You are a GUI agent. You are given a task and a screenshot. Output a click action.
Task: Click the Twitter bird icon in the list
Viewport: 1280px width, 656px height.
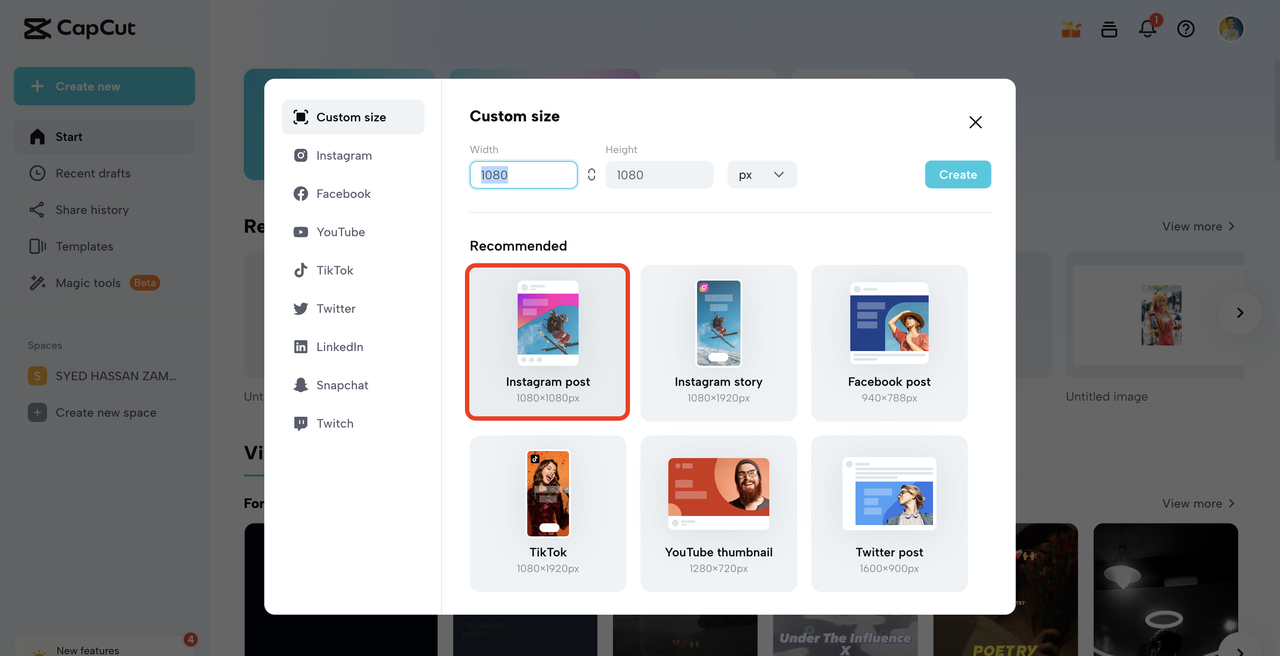pos(300,309)
